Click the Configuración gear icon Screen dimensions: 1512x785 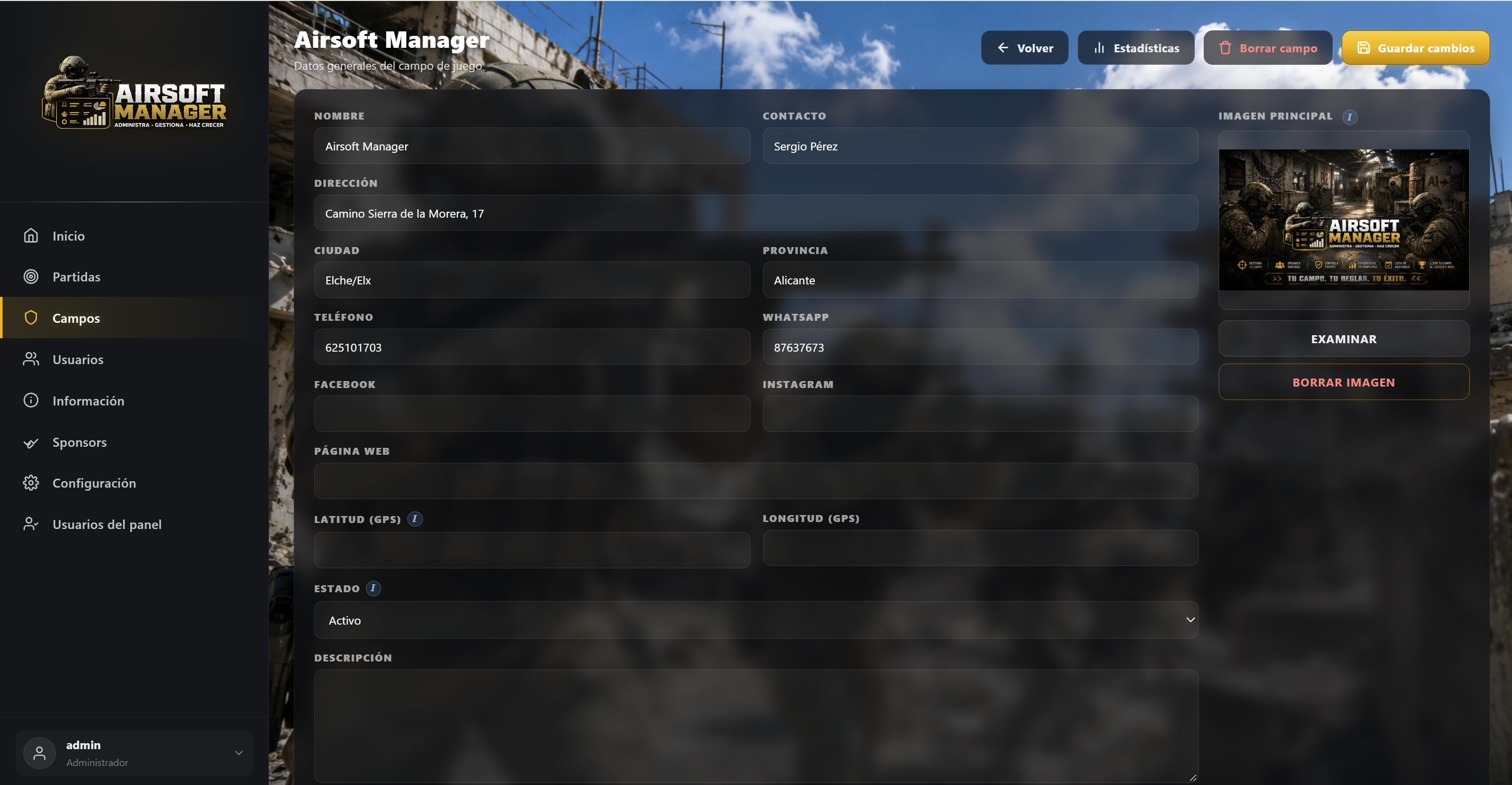30,483
